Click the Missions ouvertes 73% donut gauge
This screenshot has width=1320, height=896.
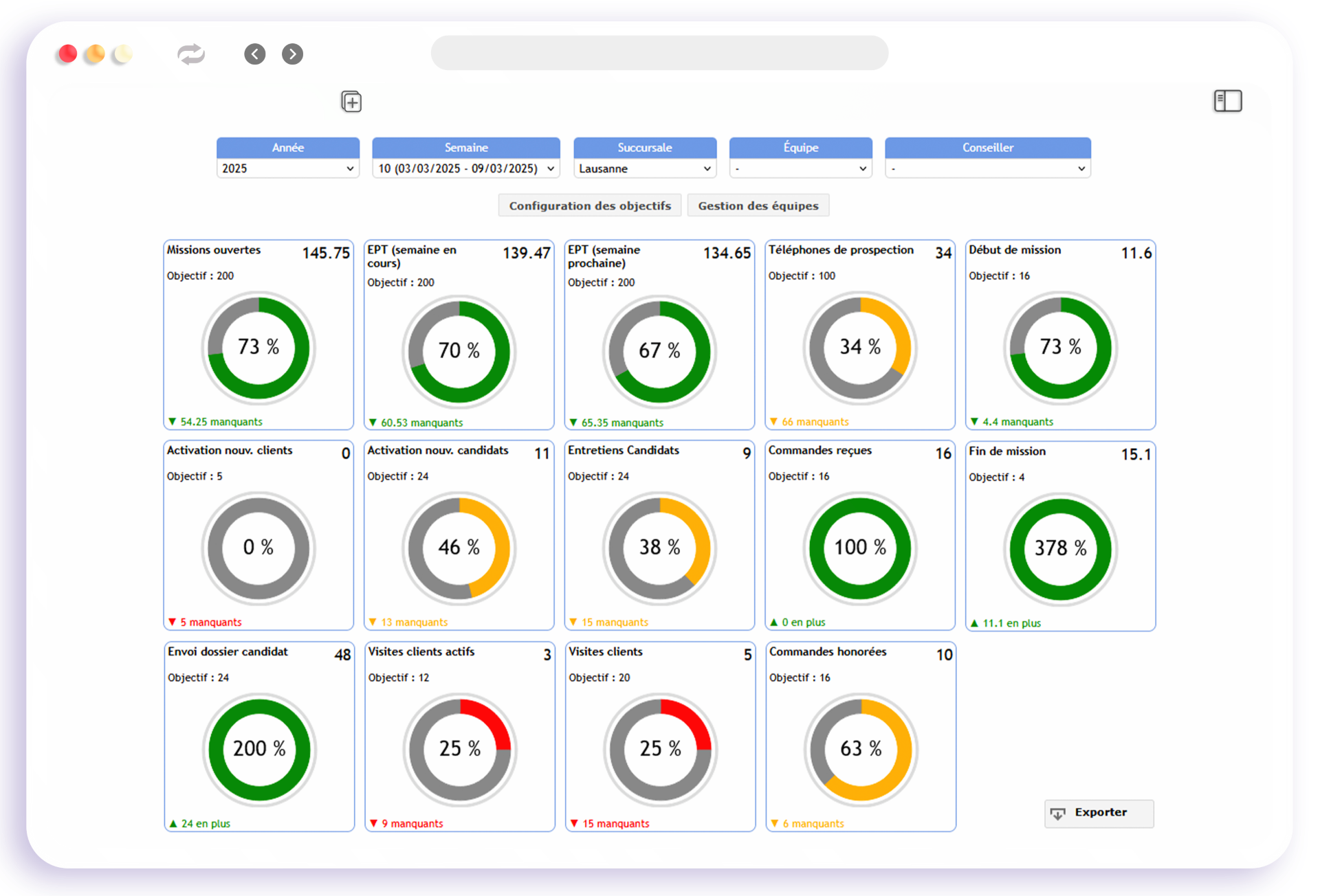tap(258, 348)
